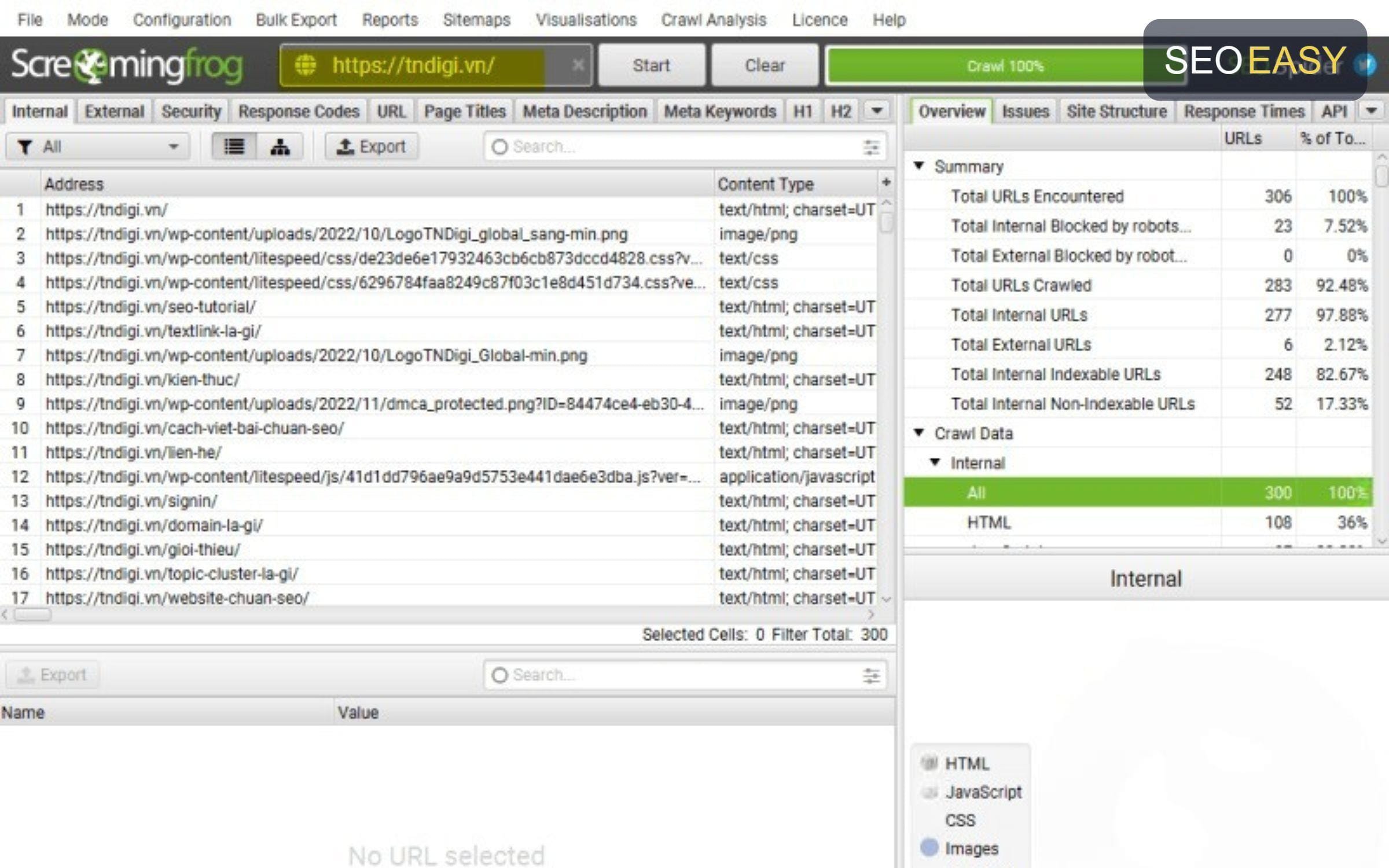Click the Address column header
This screenshot has height=868, width=1389.
377,184
